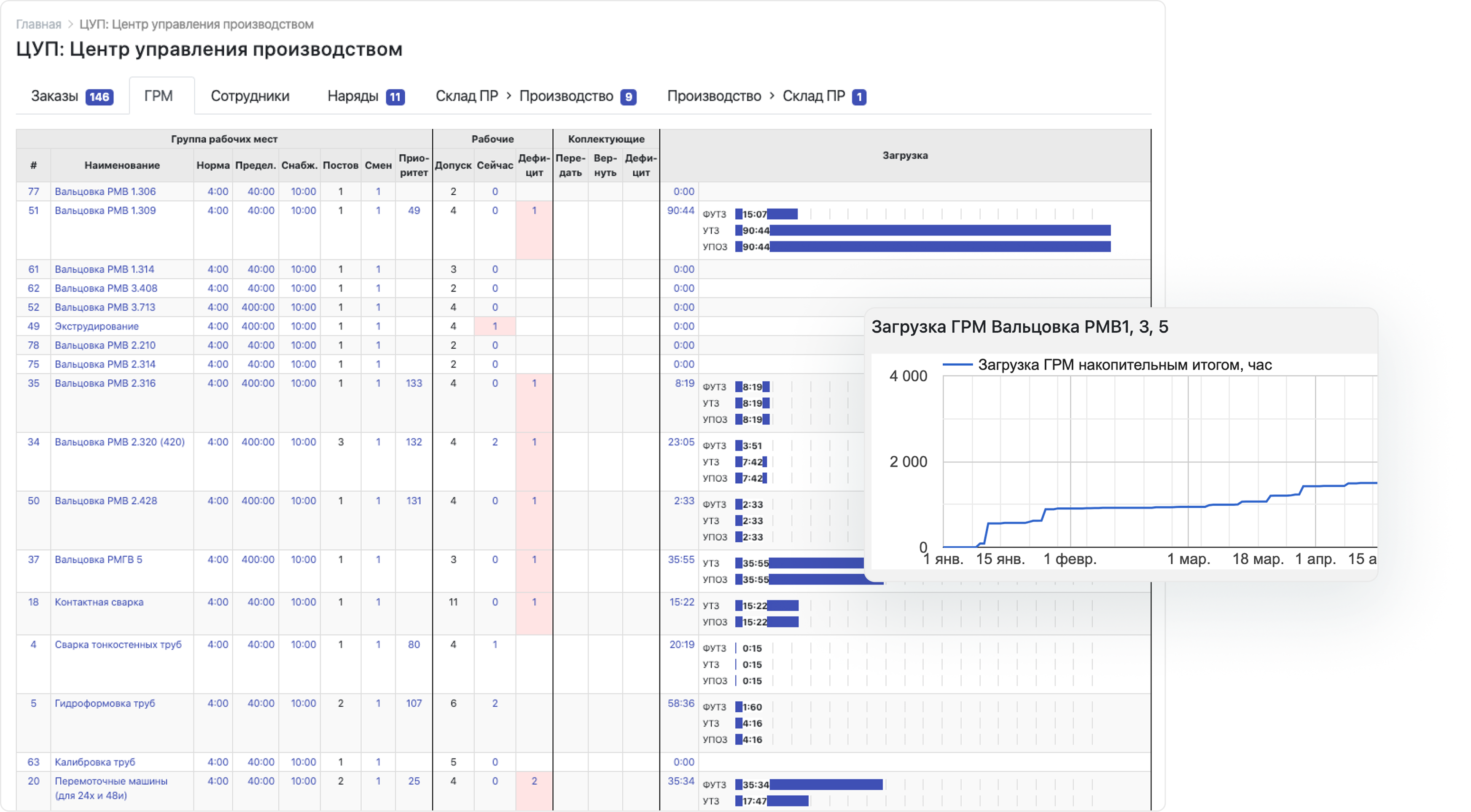1471x812 pixels.
Task: Open Вальцовка РМВ 3.408 link
Action: [106, 288]
